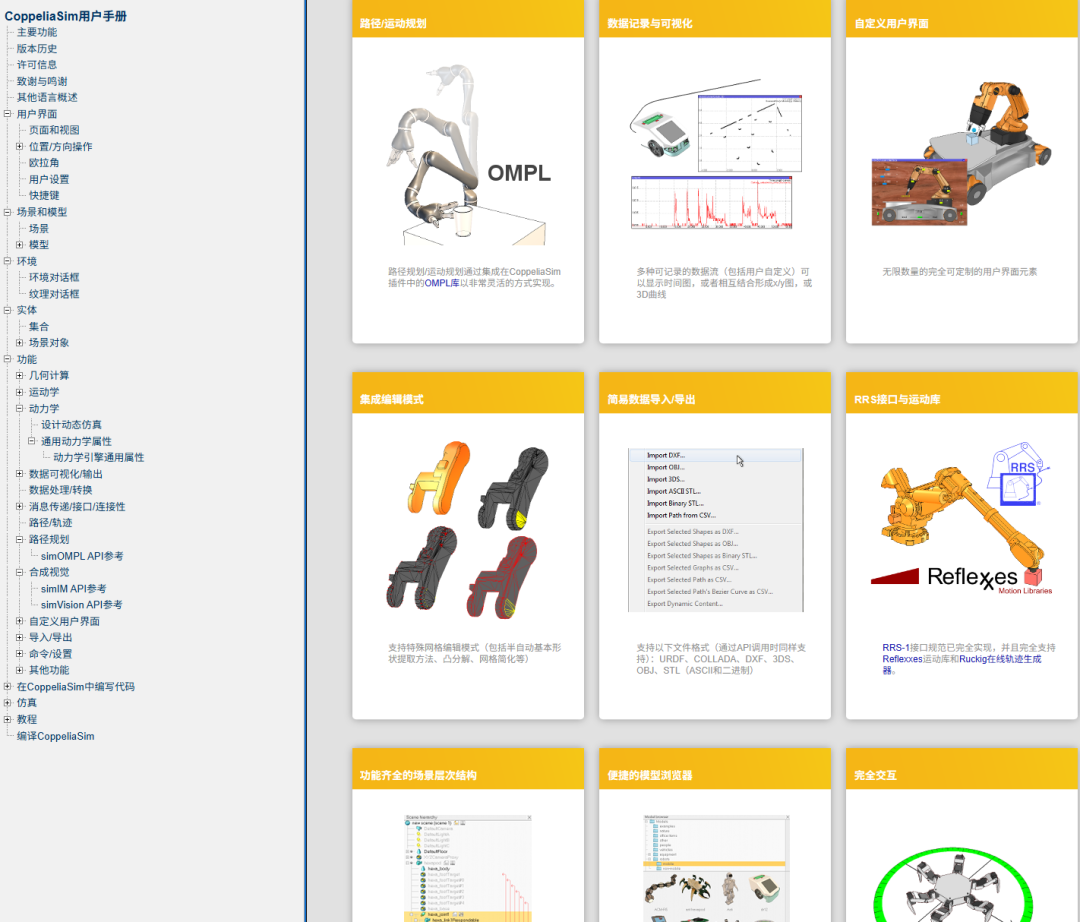Click the CoppeliaSim用户手册 title

coord(65,16)
